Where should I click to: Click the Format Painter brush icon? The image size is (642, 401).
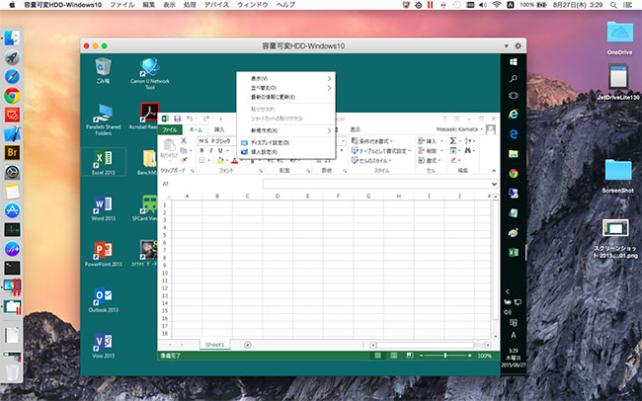click(183, 160)
